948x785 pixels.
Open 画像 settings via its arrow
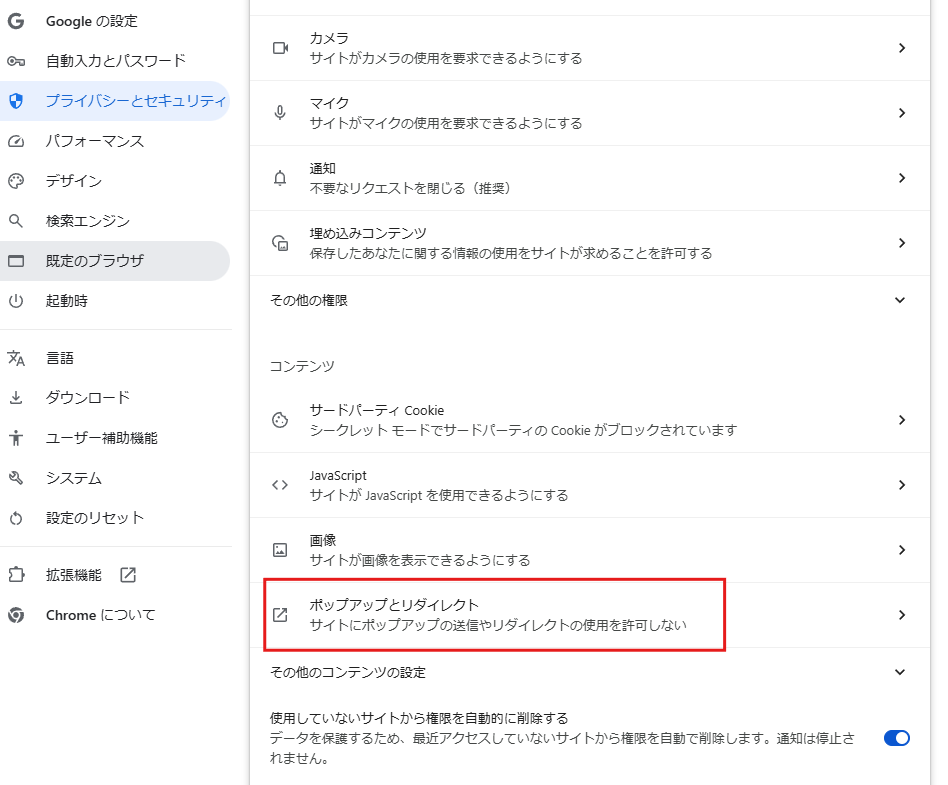point(901,550)
